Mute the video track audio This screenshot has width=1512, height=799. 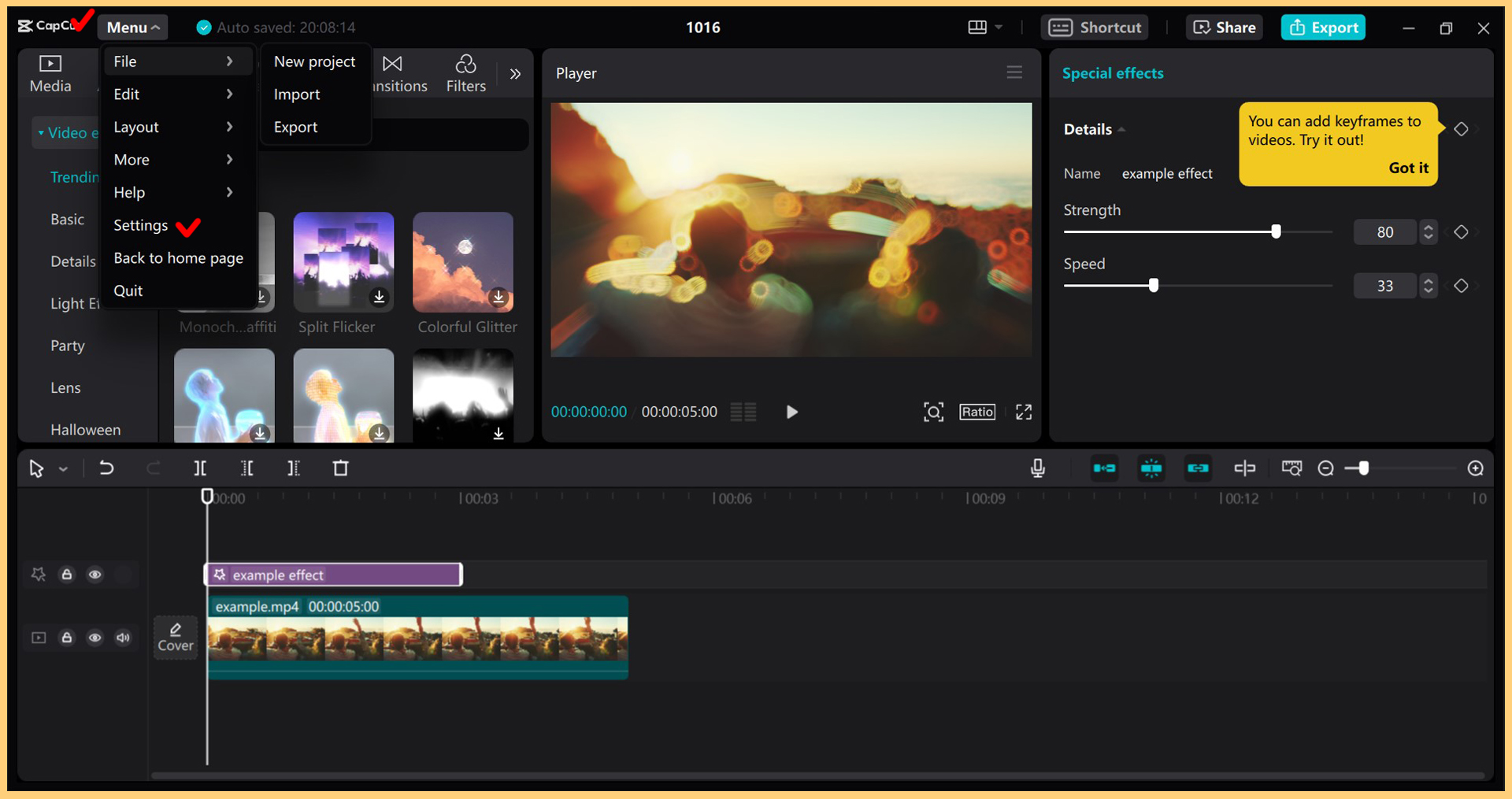click(123, 638)
